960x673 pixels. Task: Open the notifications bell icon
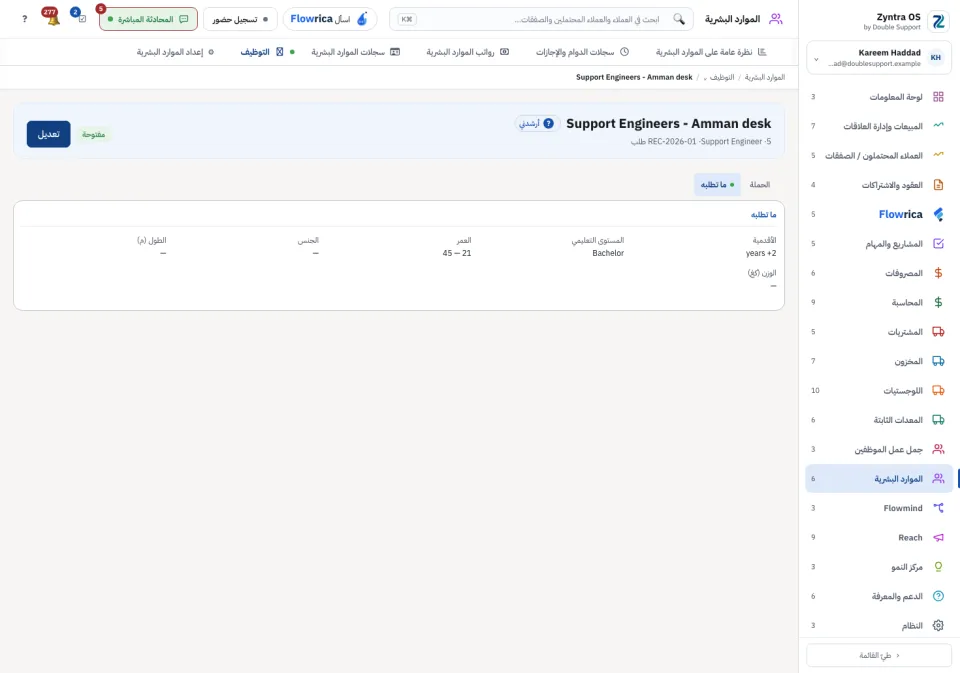53,18
